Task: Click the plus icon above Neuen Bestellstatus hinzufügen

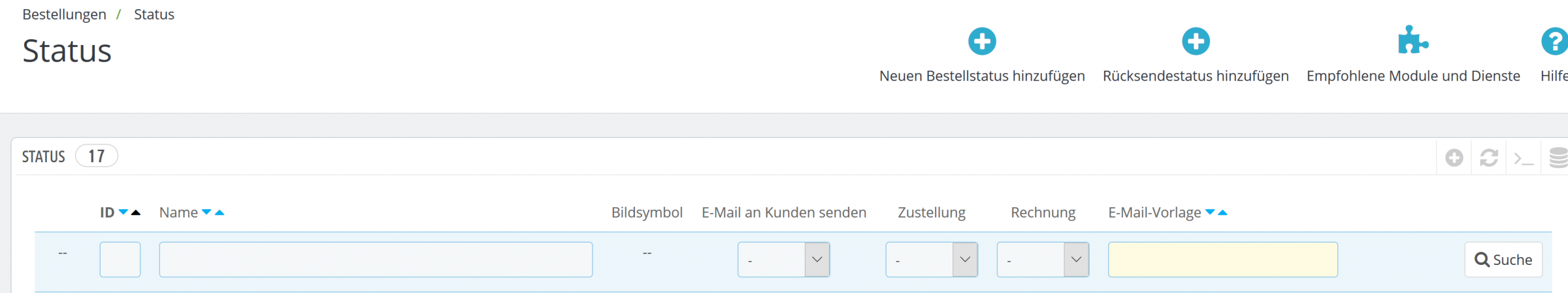Action: [x=982, y=42]
